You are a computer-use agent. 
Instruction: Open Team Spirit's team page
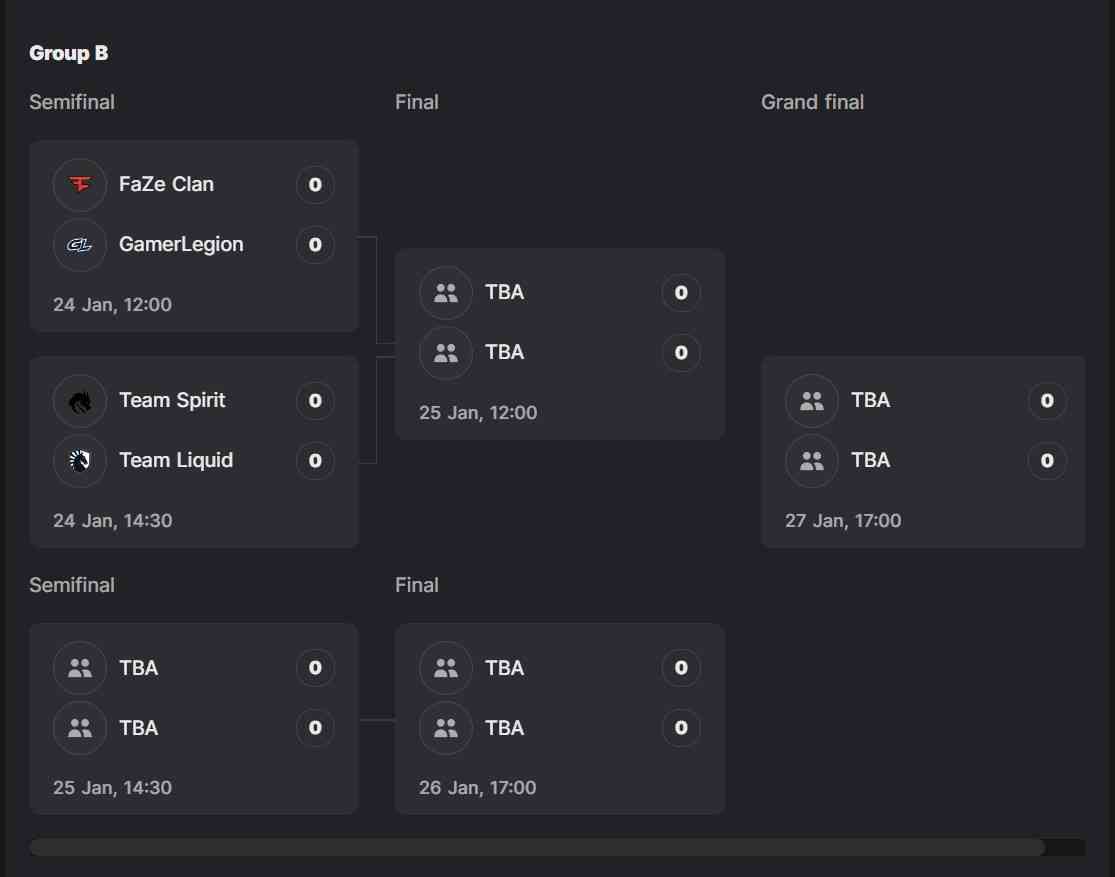[x=172, y=400]
